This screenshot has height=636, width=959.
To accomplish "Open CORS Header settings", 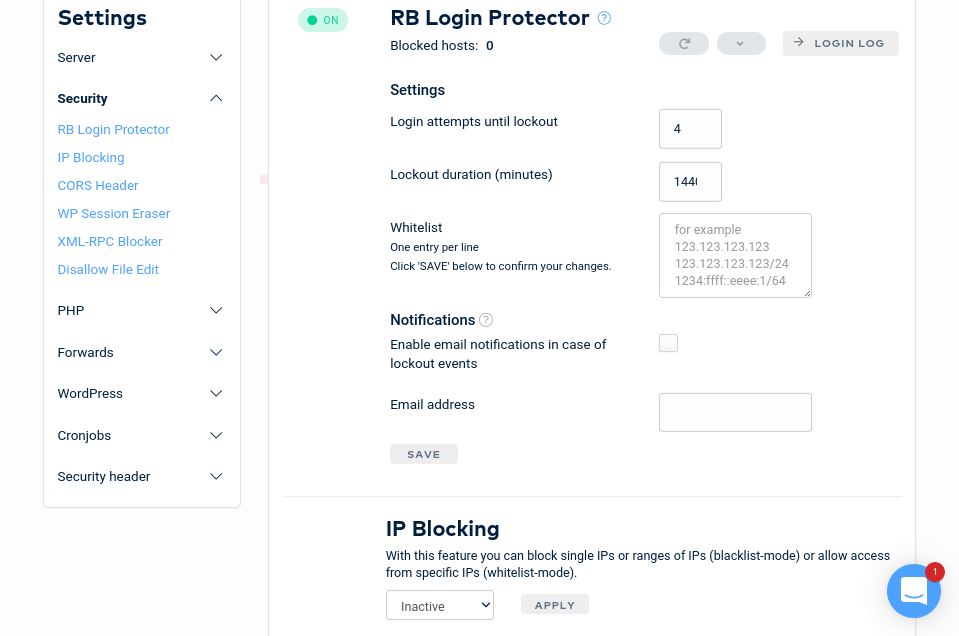I will coord(98,186).
